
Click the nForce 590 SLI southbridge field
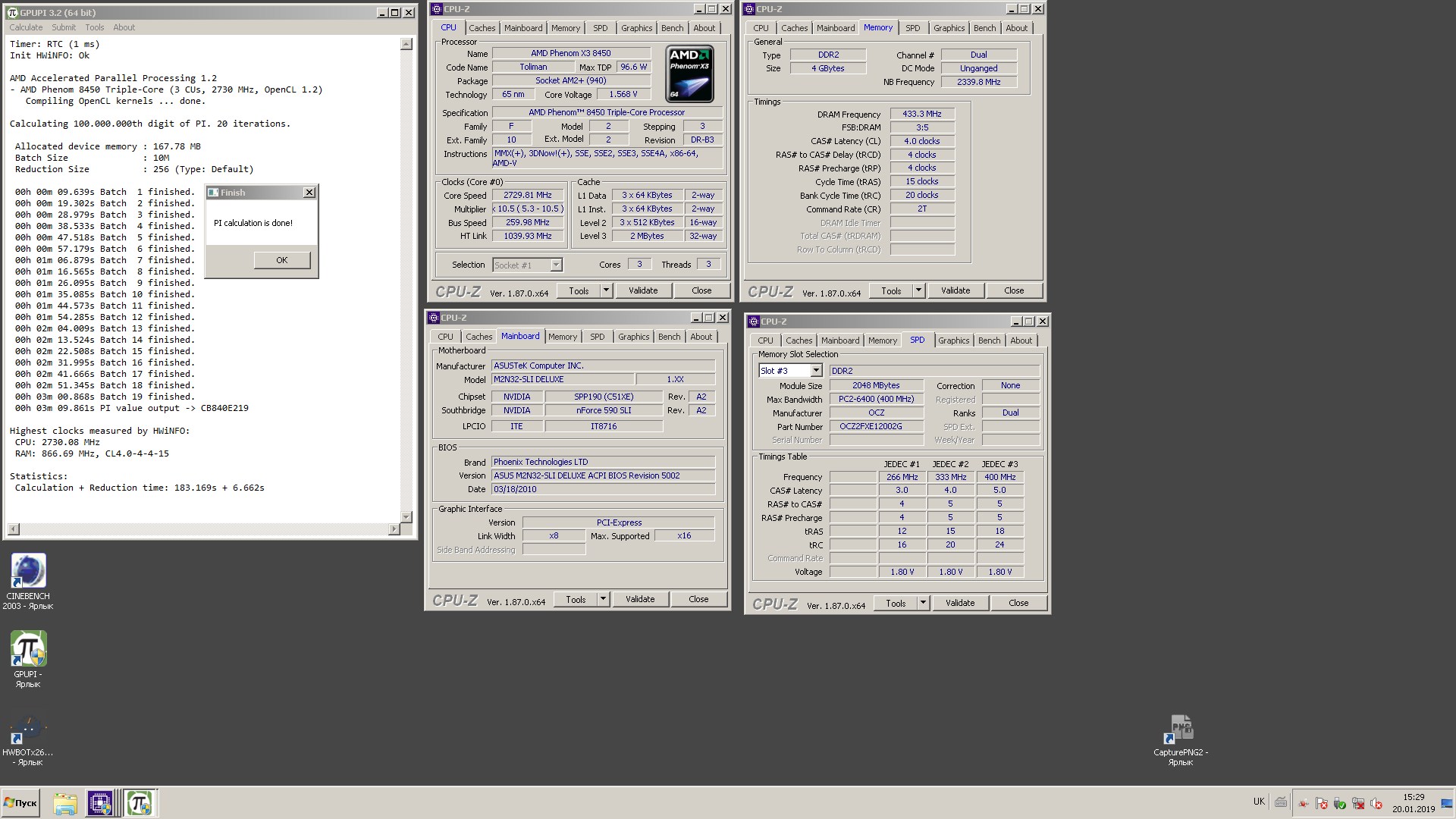pyautogui.click(x=603, y=410)
